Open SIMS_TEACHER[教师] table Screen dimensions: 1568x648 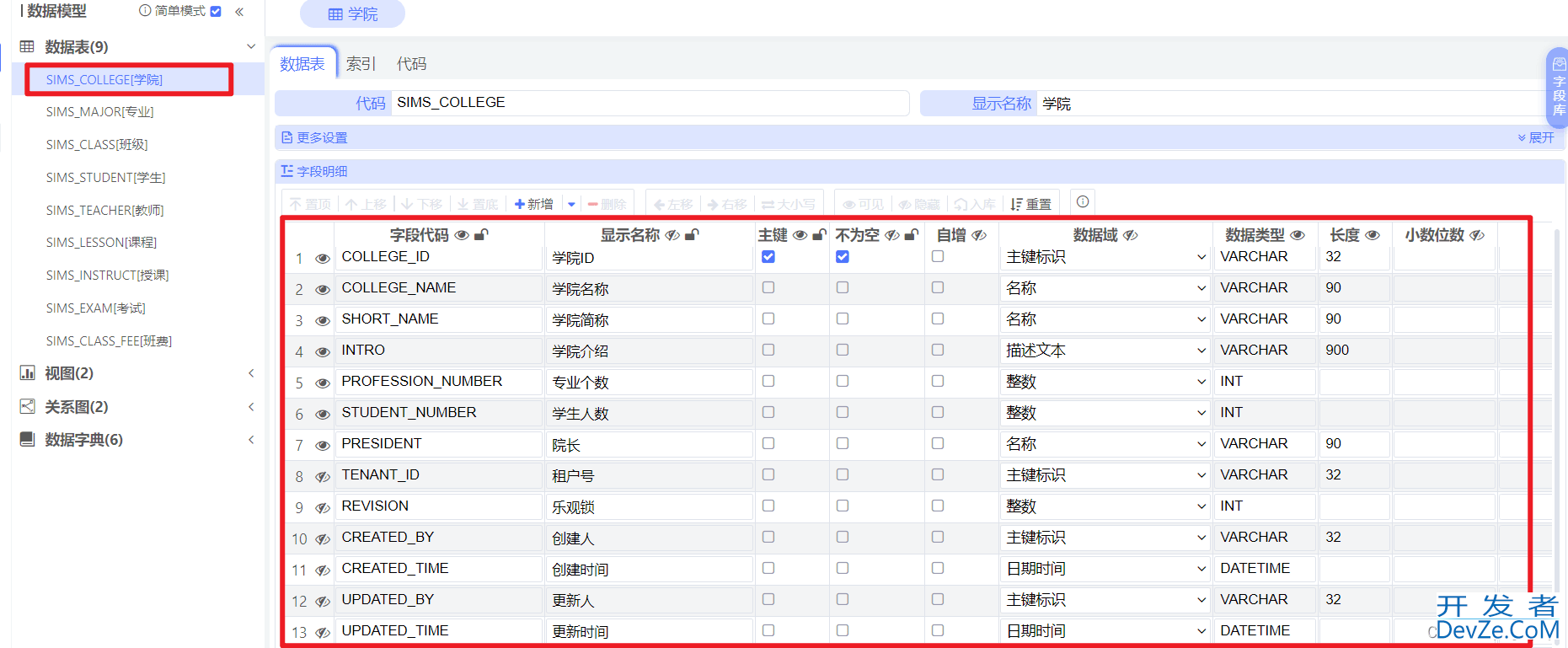104,210
